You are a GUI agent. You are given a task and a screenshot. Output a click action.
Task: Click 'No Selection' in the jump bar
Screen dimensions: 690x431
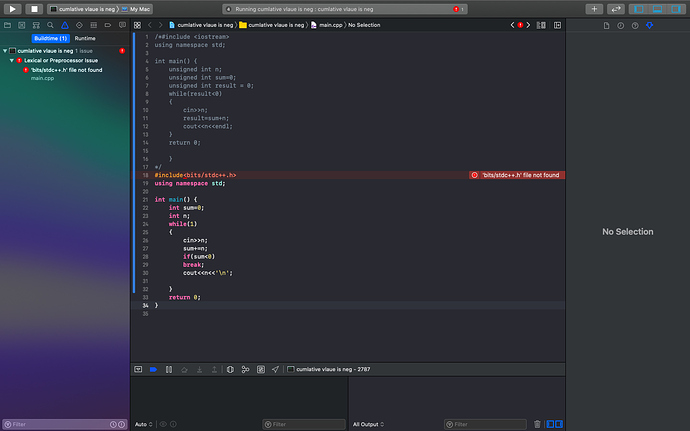click(x=364, y=25)
